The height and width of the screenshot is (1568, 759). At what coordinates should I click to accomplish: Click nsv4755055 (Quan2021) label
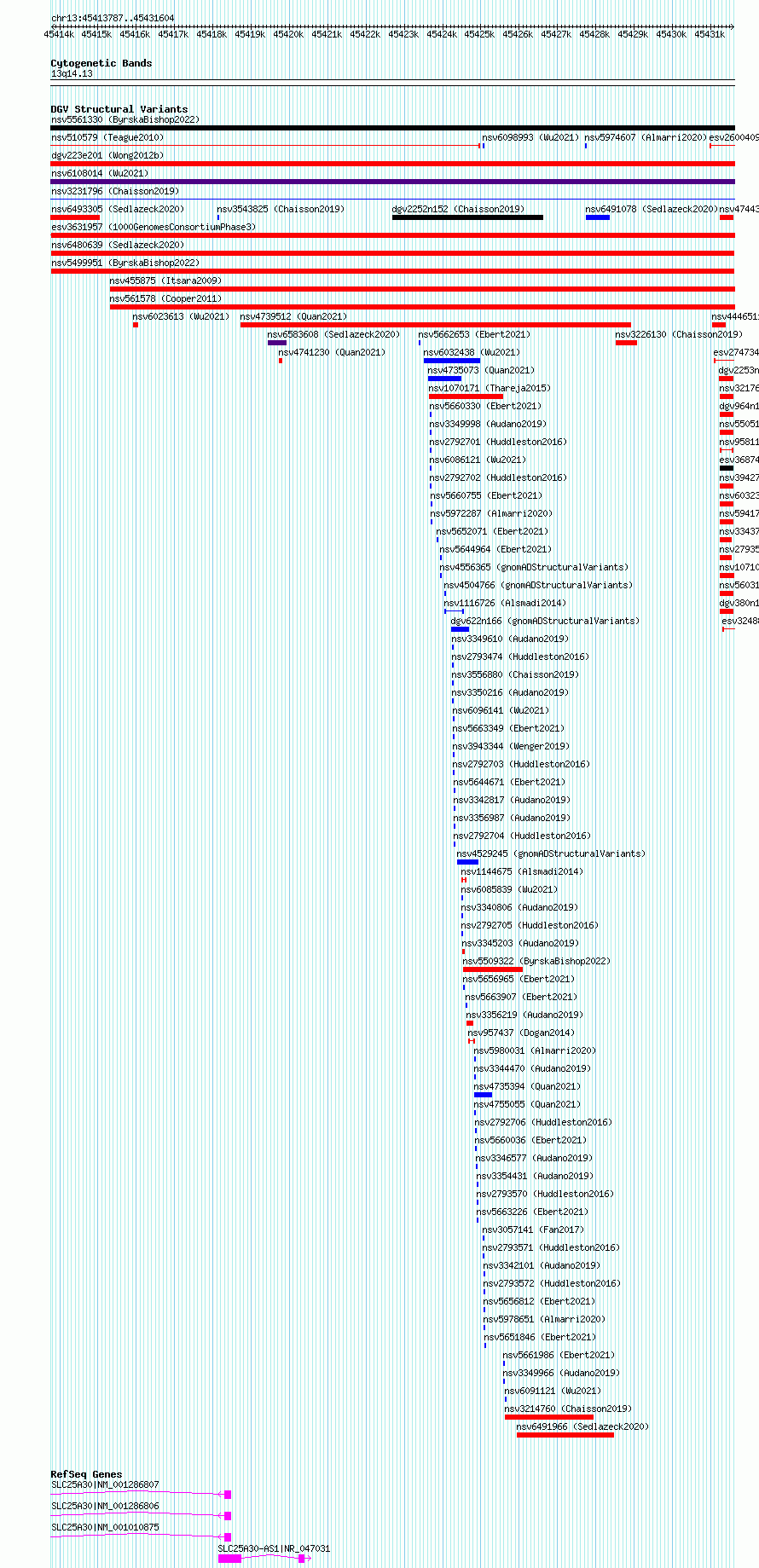tap(527, 1104)
